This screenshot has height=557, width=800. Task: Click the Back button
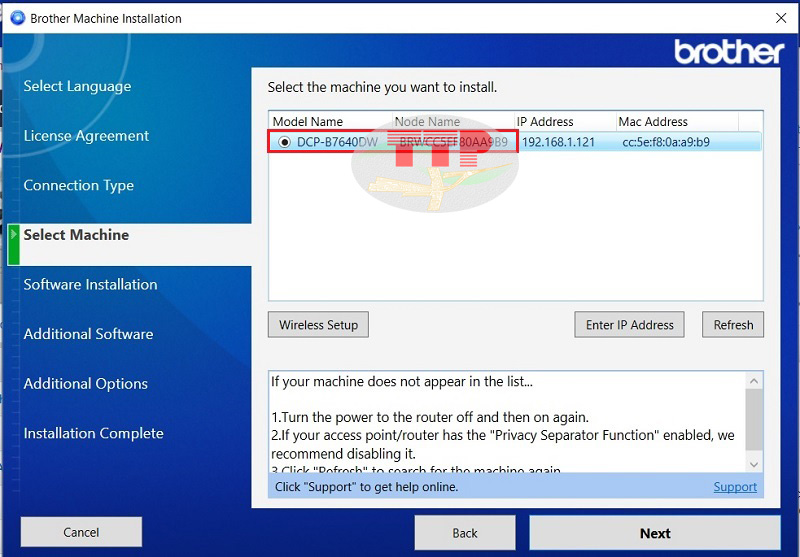pos(465,533)
